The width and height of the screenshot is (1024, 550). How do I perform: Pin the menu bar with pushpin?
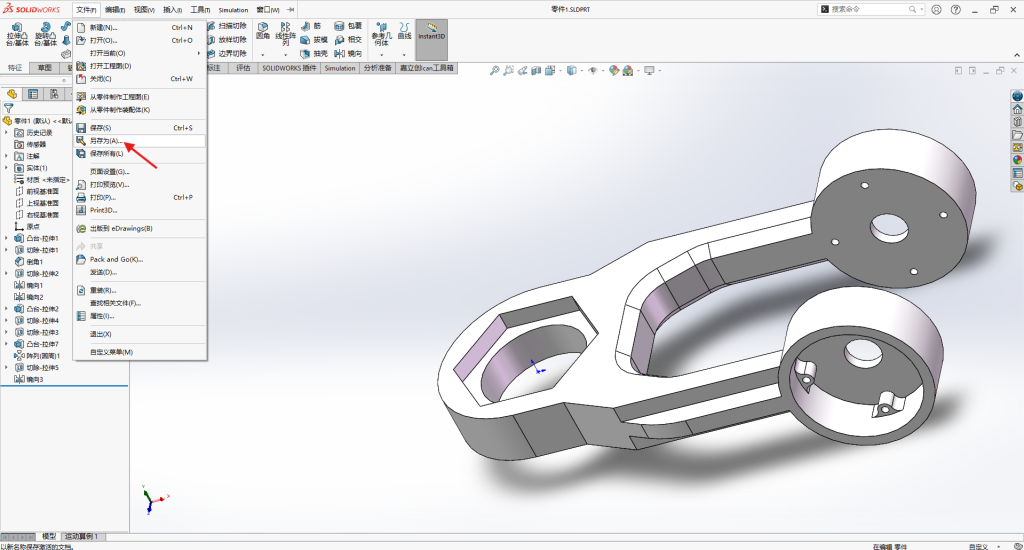[x=291, y=9]
